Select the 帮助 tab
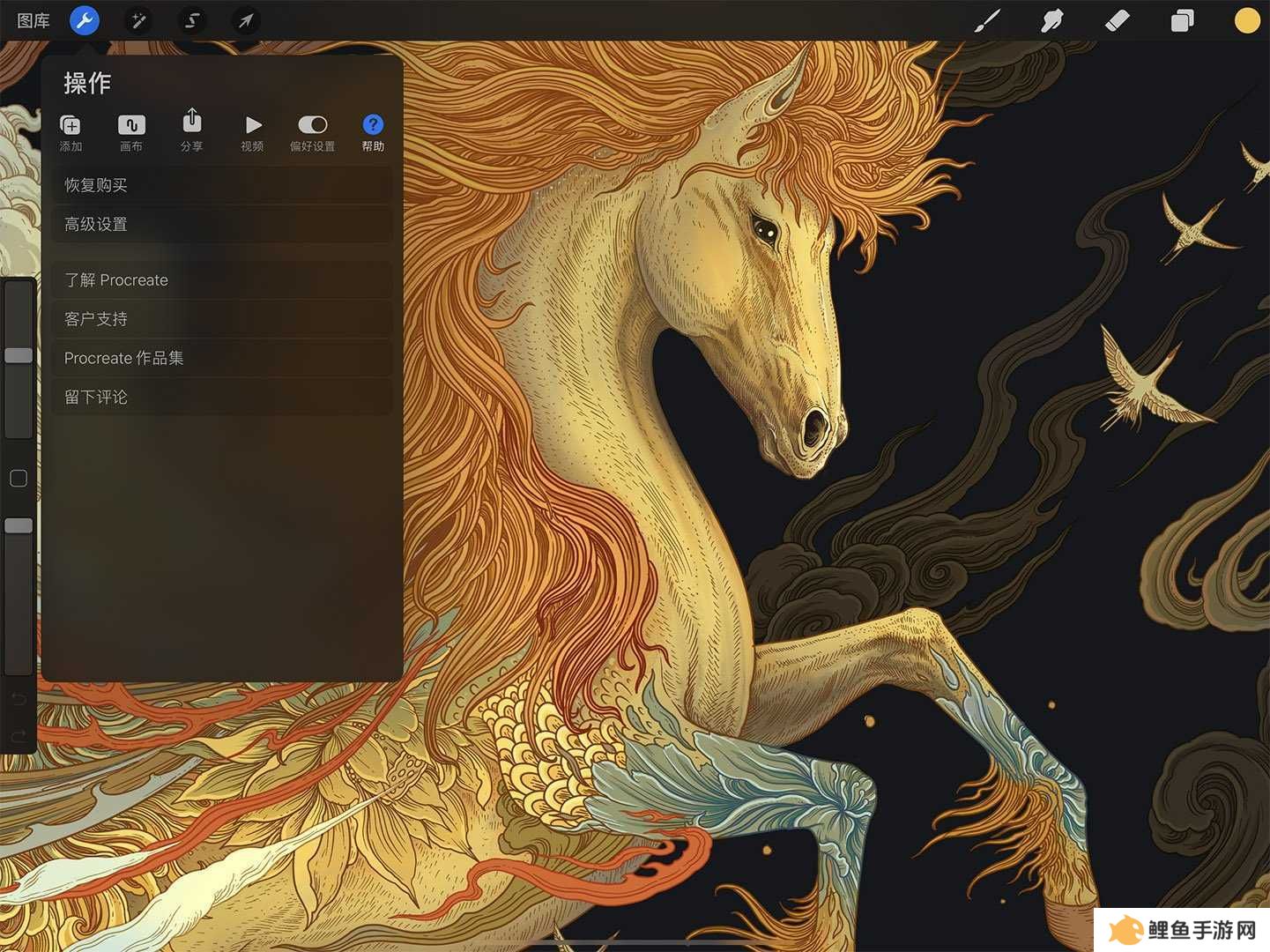The image size is (1270, 952). (x=373, y=133)
